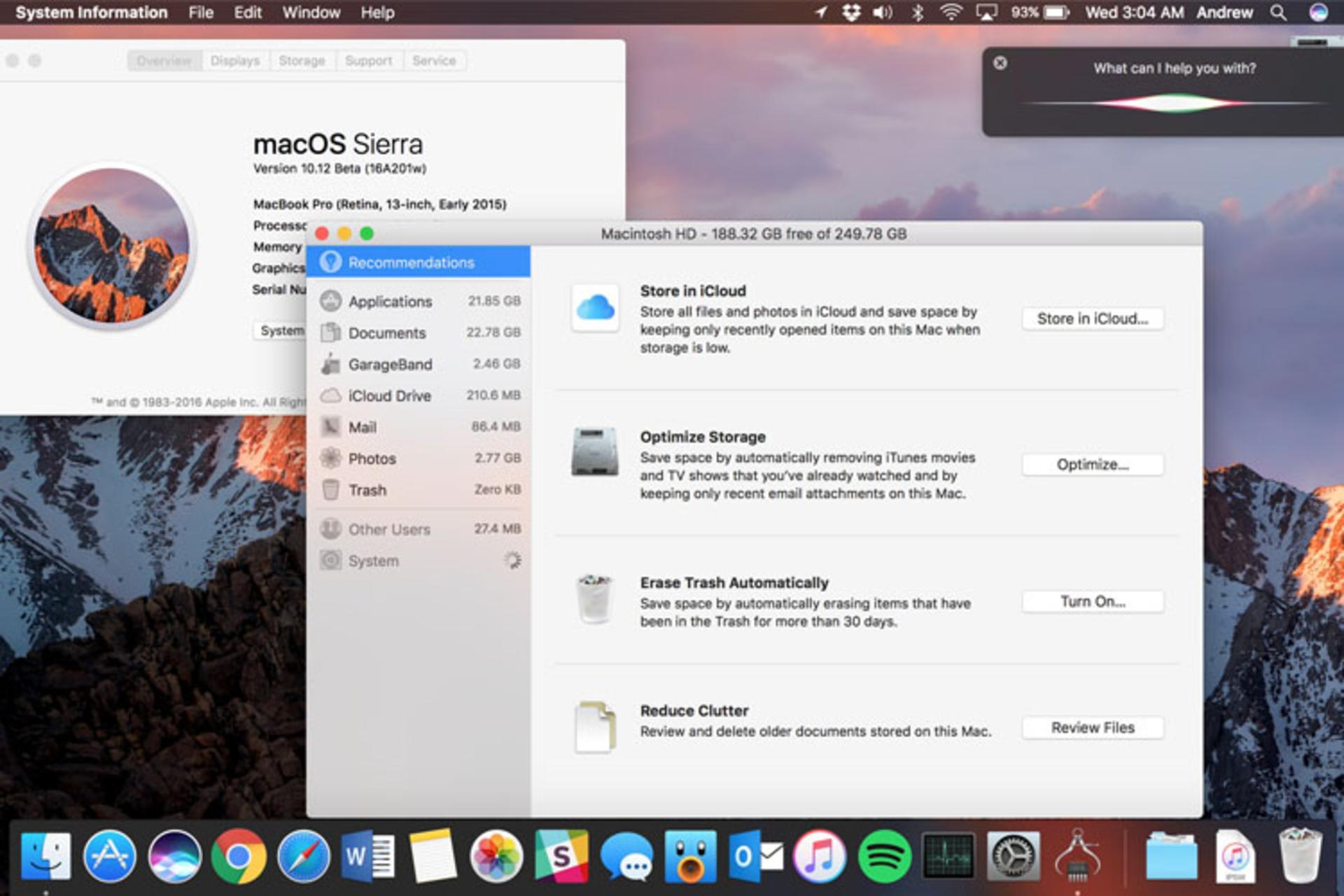This screenshot has width=1344, height=896.
Task: Open the System Information application menu
Action: pos(92,13)
